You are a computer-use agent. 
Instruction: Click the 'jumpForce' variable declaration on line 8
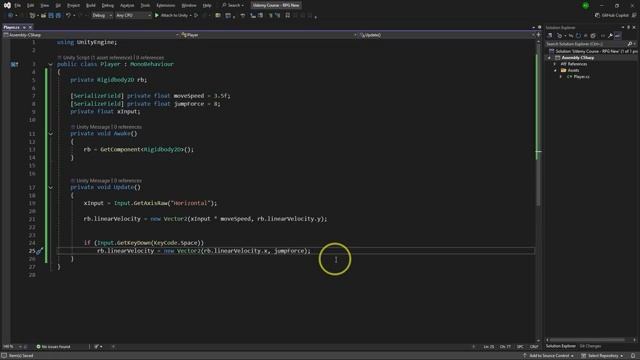pos(189,104)
